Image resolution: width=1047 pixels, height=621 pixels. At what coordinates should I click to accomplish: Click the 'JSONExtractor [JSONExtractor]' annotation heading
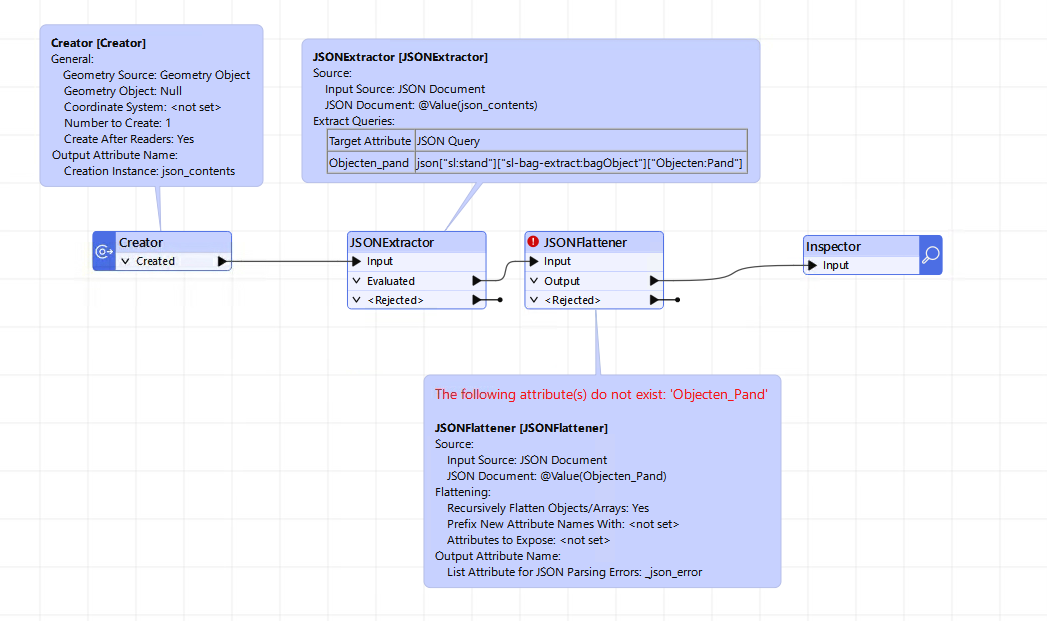400,57
